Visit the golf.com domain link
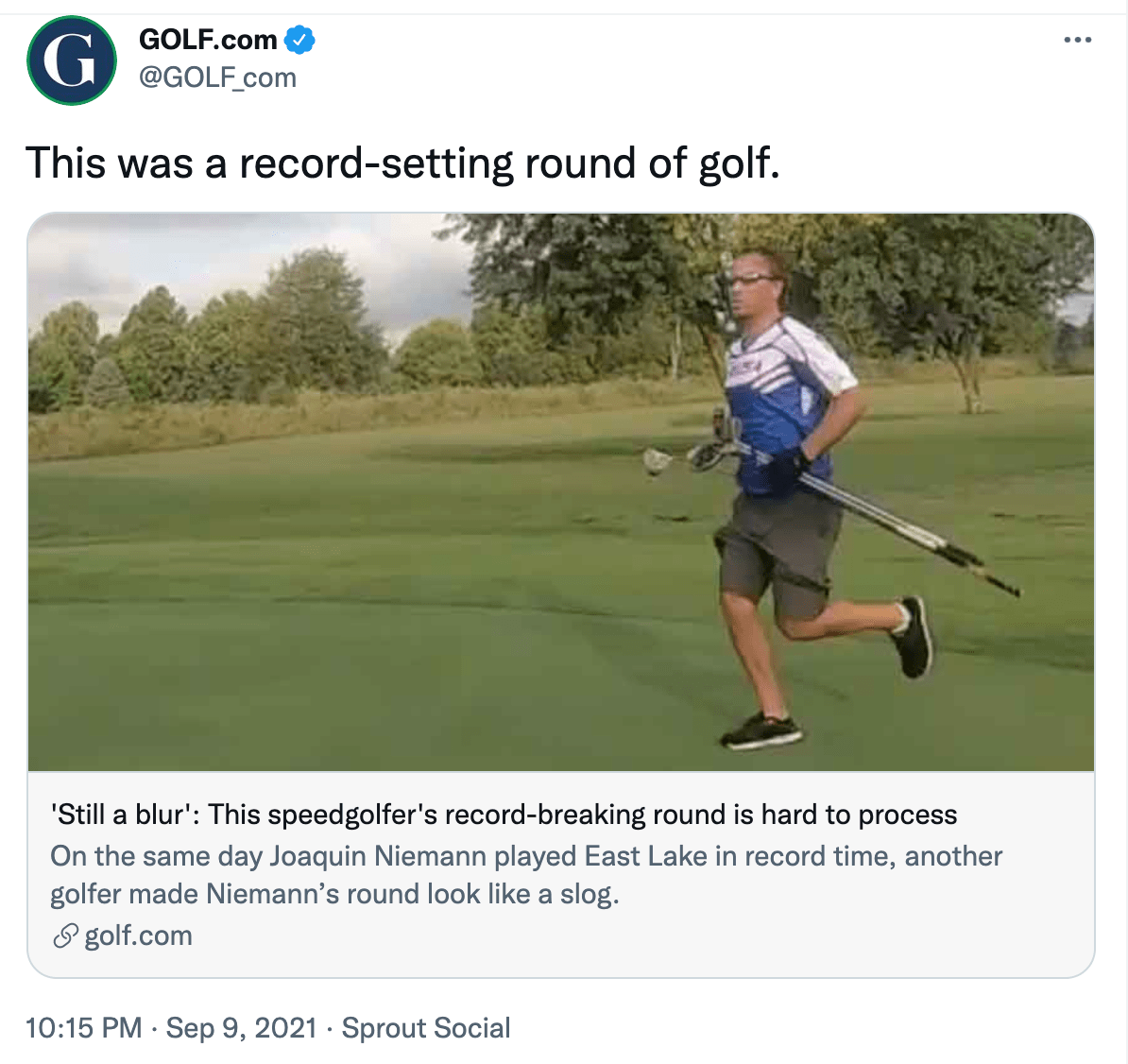 click(x=138, y=936)
